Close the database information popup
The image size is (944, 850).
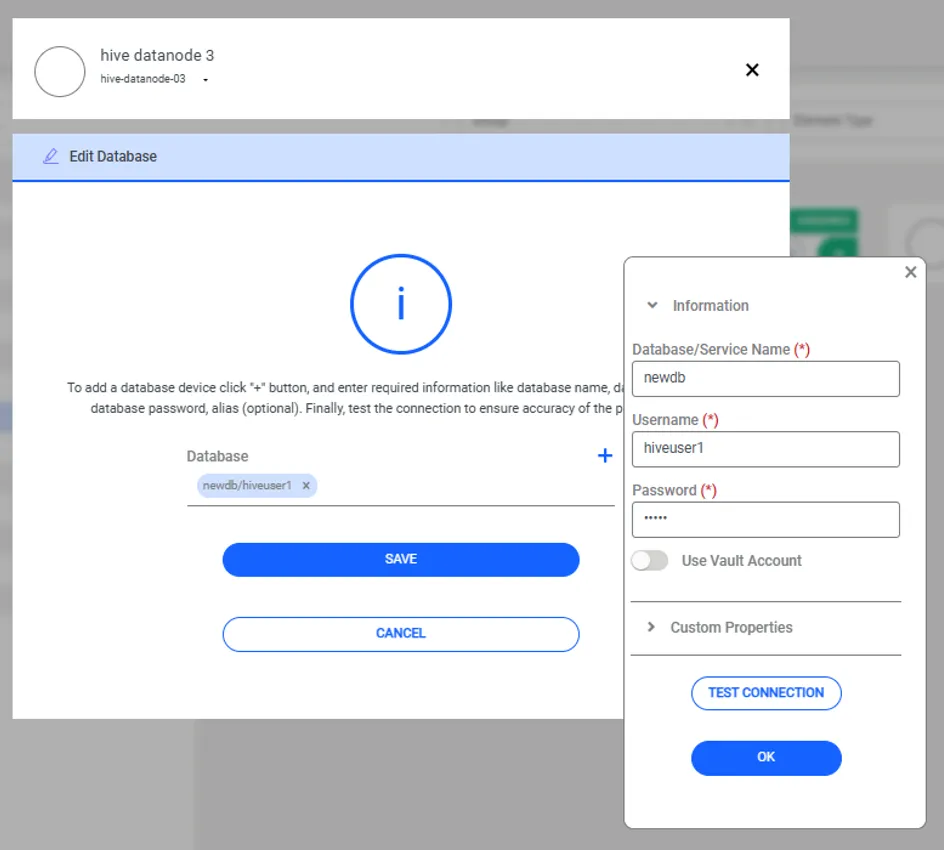[x=910, y=272]
